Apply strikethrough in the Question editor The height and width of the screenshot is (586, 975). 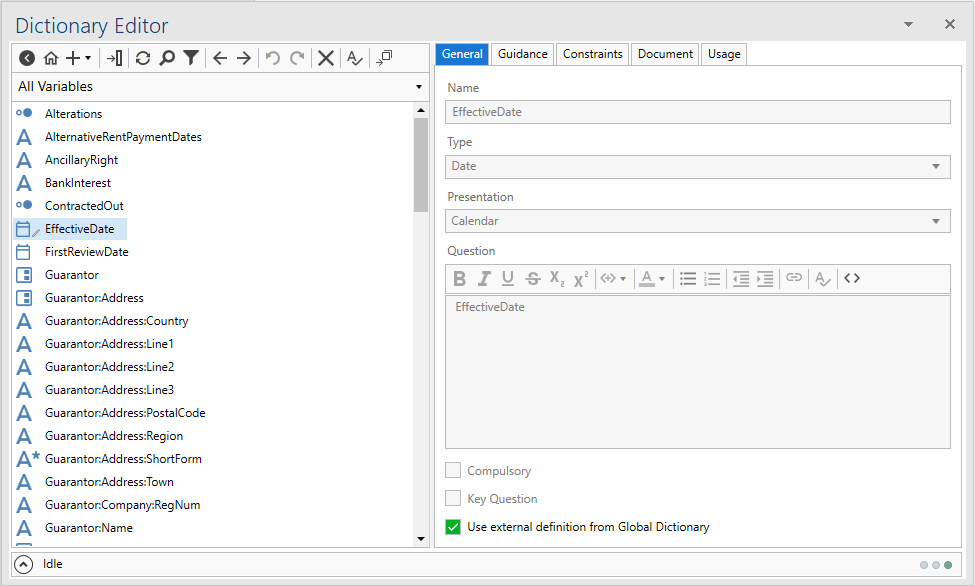coord(532,278)
